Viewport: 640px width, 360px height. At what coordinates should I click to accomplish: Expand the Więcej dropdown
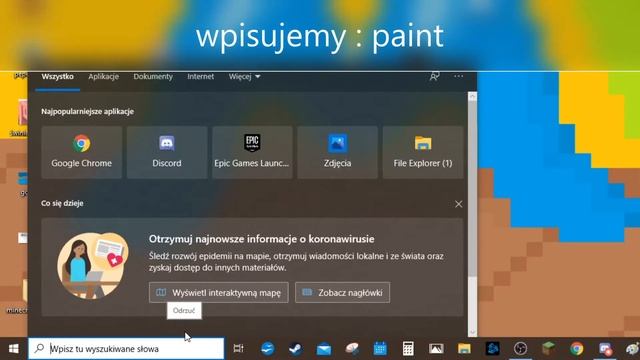point(244,77)
